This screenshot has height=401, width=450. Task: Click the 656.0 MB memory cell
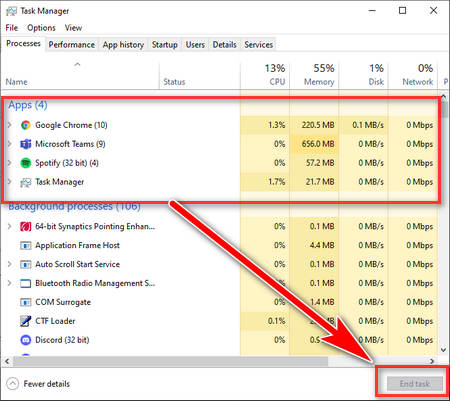pos(314,144)
